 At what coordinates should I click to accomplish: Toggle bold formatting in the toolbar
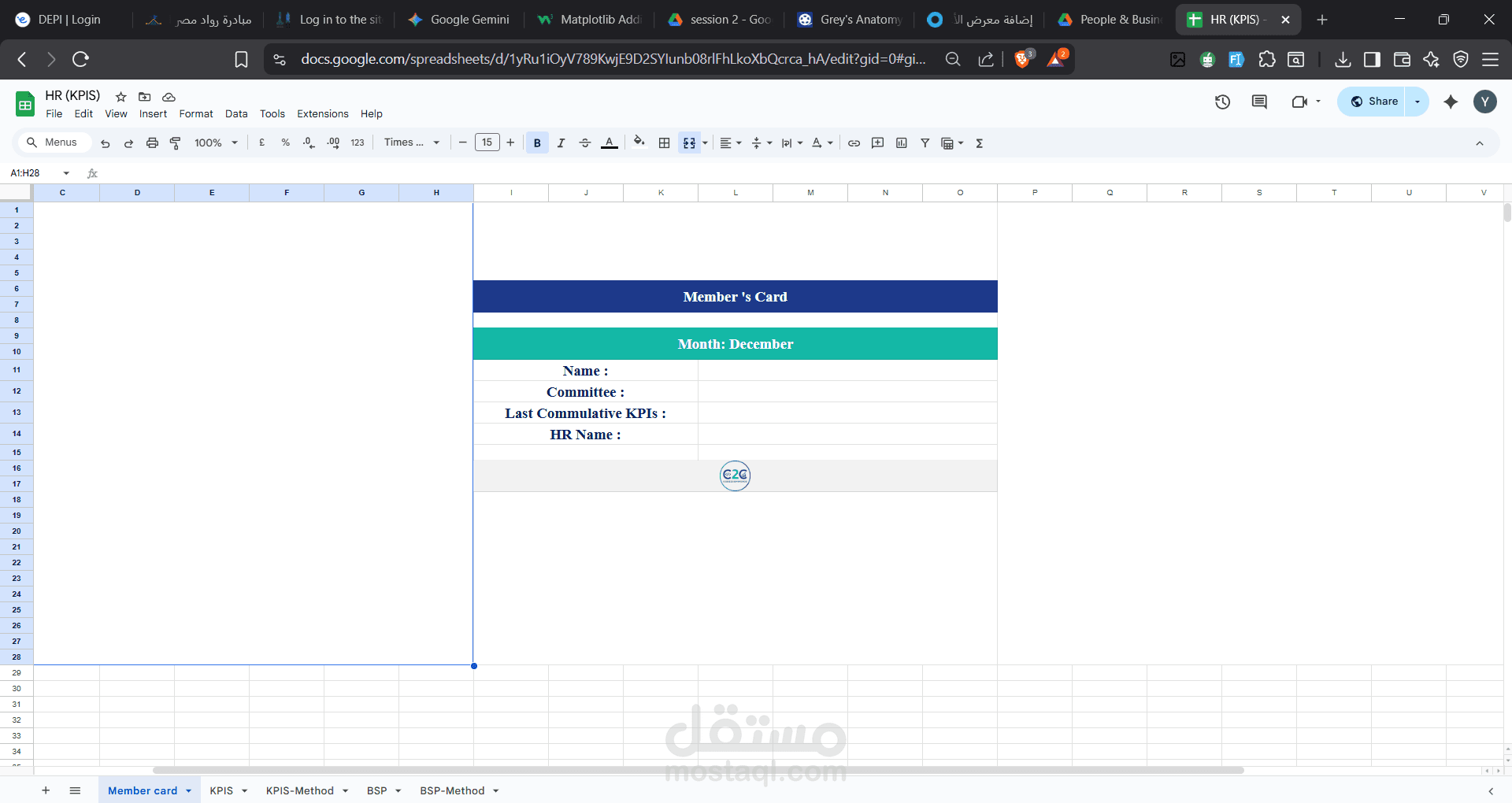point(536,142)
